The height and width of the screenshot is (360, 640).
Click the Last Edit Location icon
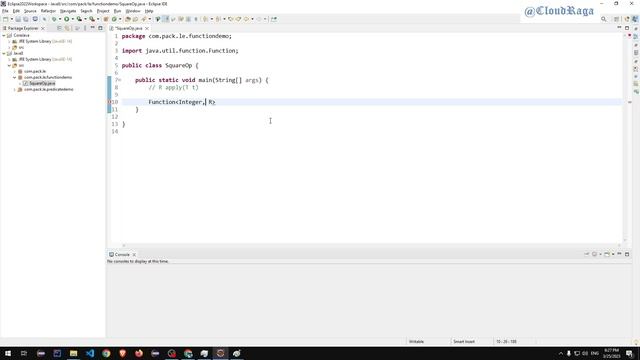click(x=231, y=19)
